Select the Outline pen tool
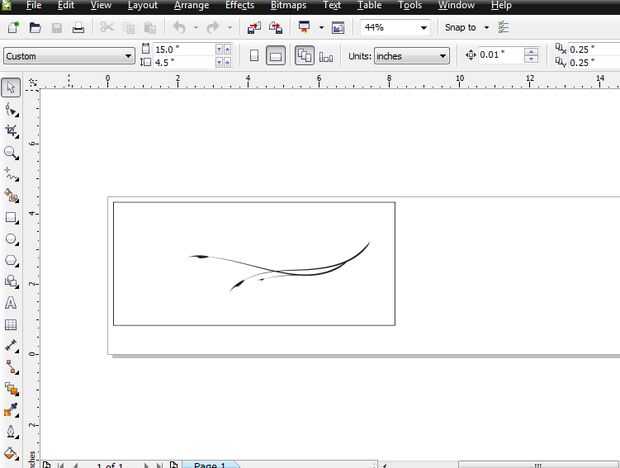Screen dimensions: 620x468 click(11, 432)
